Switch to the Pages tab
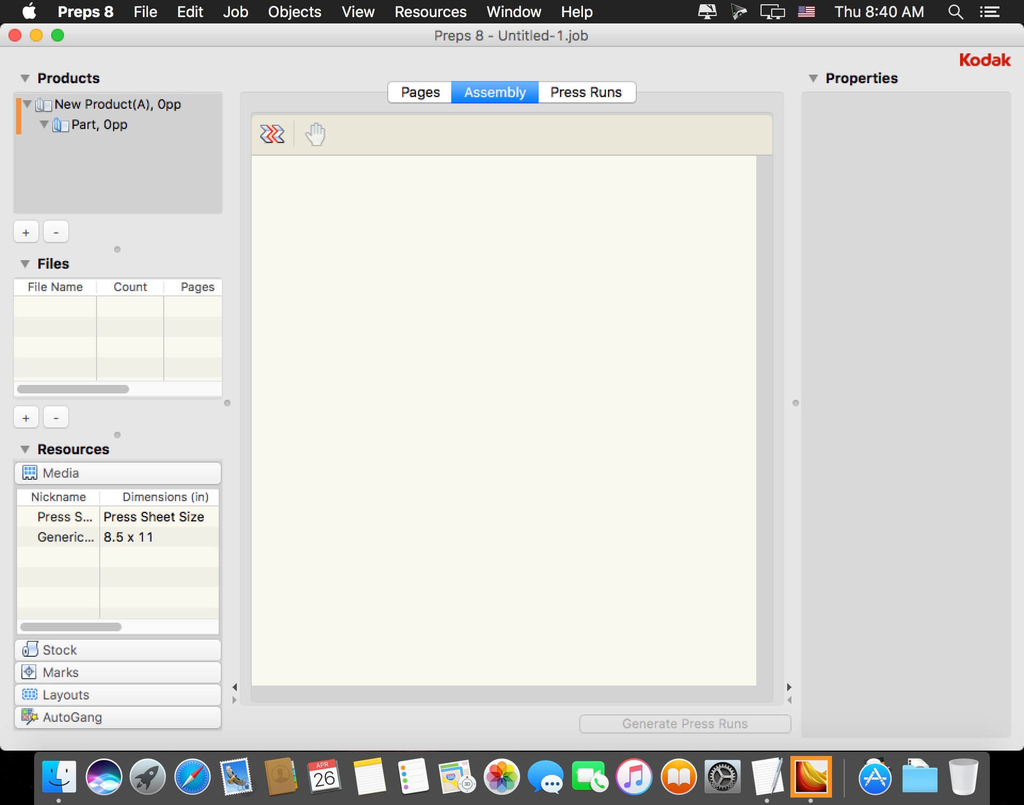Image resolution: width=1024 pixels, height=805 pixels. 420,92
